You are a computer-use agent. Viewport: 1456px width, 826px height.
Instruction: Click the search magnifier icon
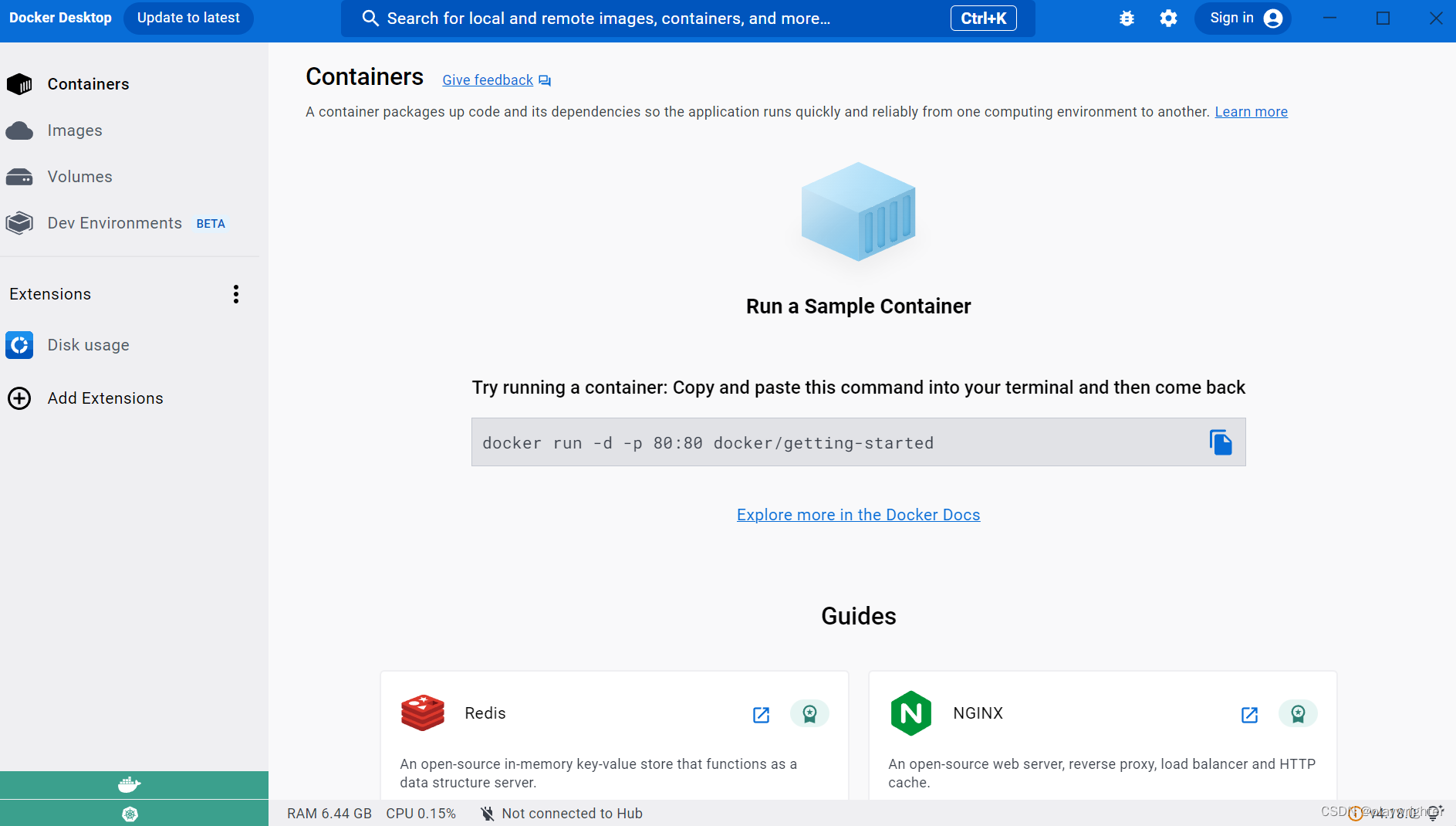(x=370, y=19)
